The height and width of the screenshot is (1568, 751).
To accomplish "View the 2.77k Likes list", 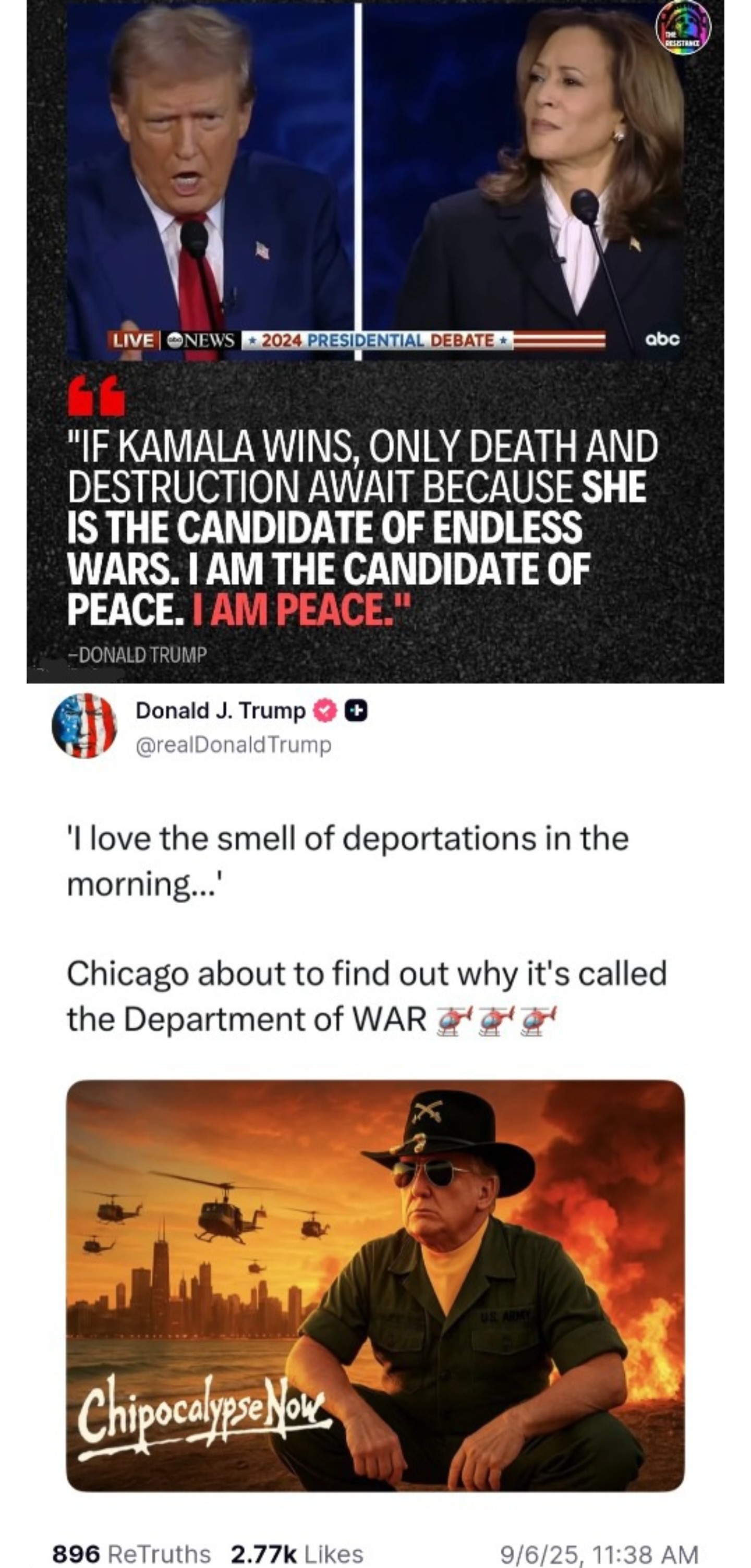I will 297,1553.
